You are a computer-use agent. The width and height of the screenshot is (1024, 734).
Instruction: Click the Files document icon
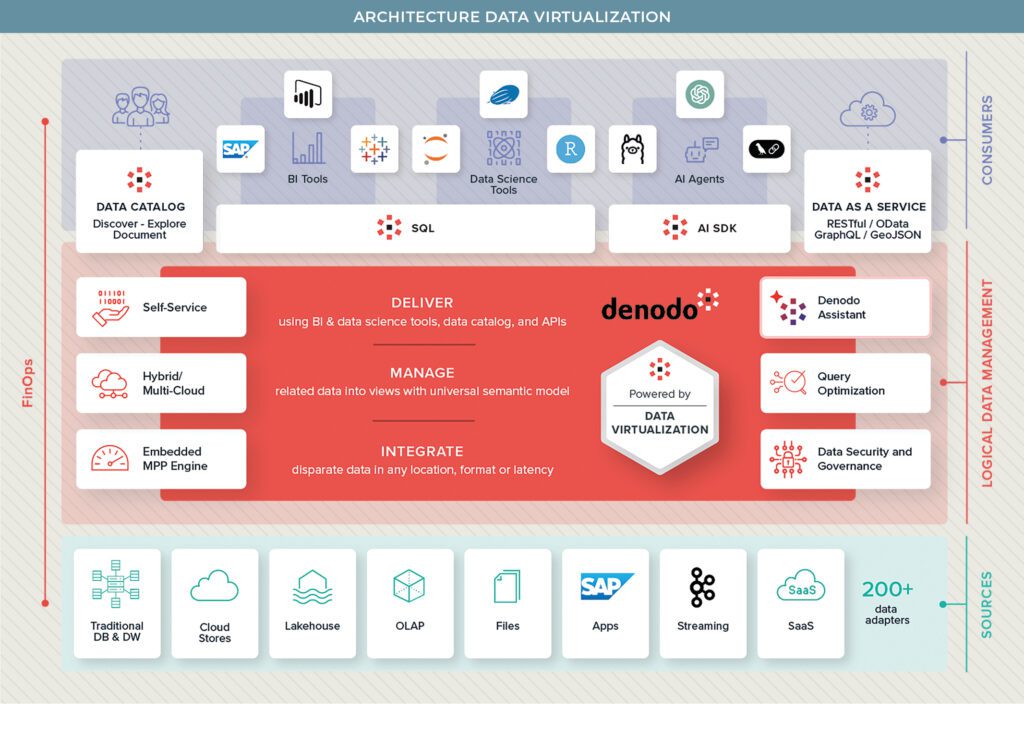point(507,586)
